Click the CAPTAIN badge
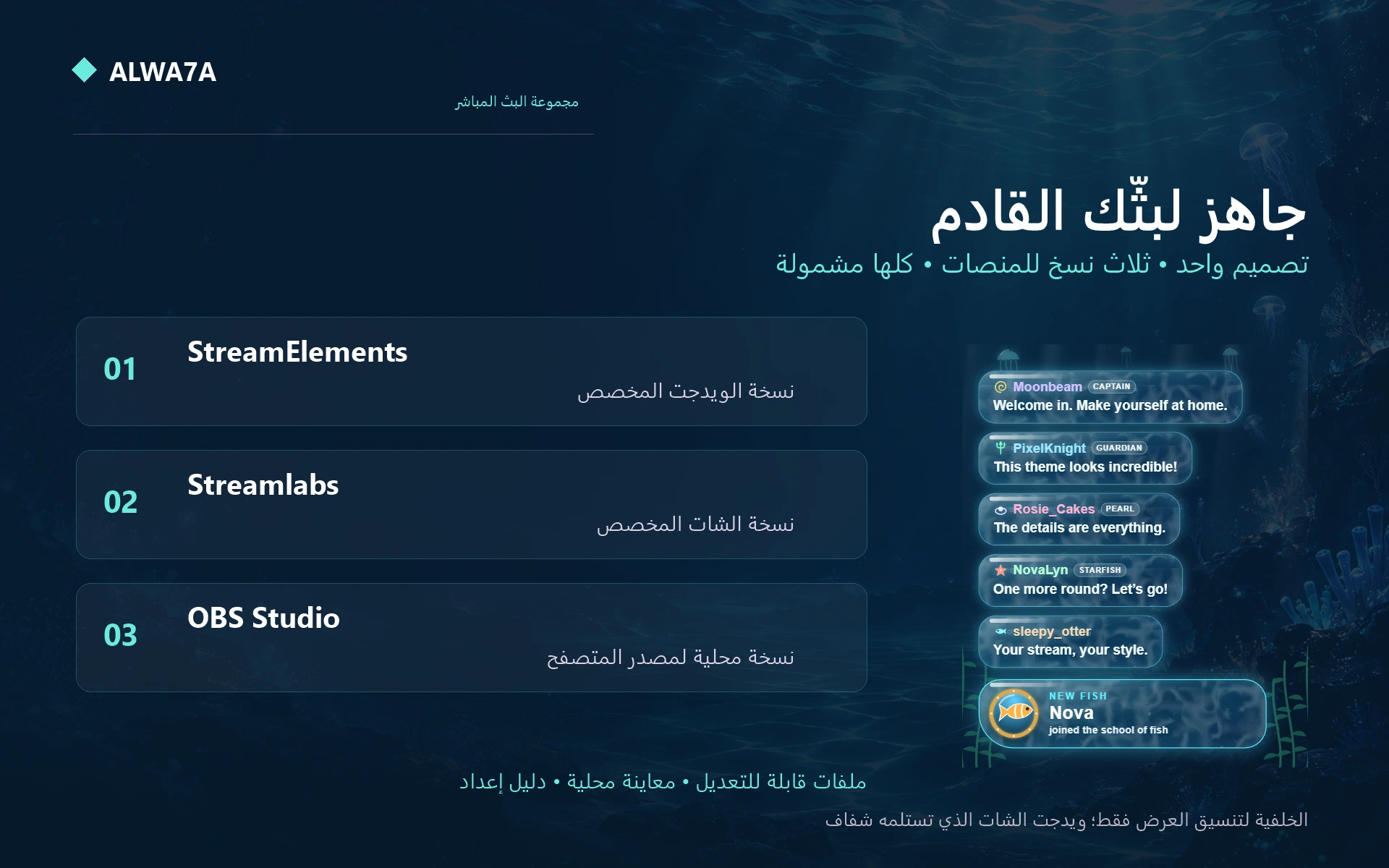 click(x=1111, y=387)
